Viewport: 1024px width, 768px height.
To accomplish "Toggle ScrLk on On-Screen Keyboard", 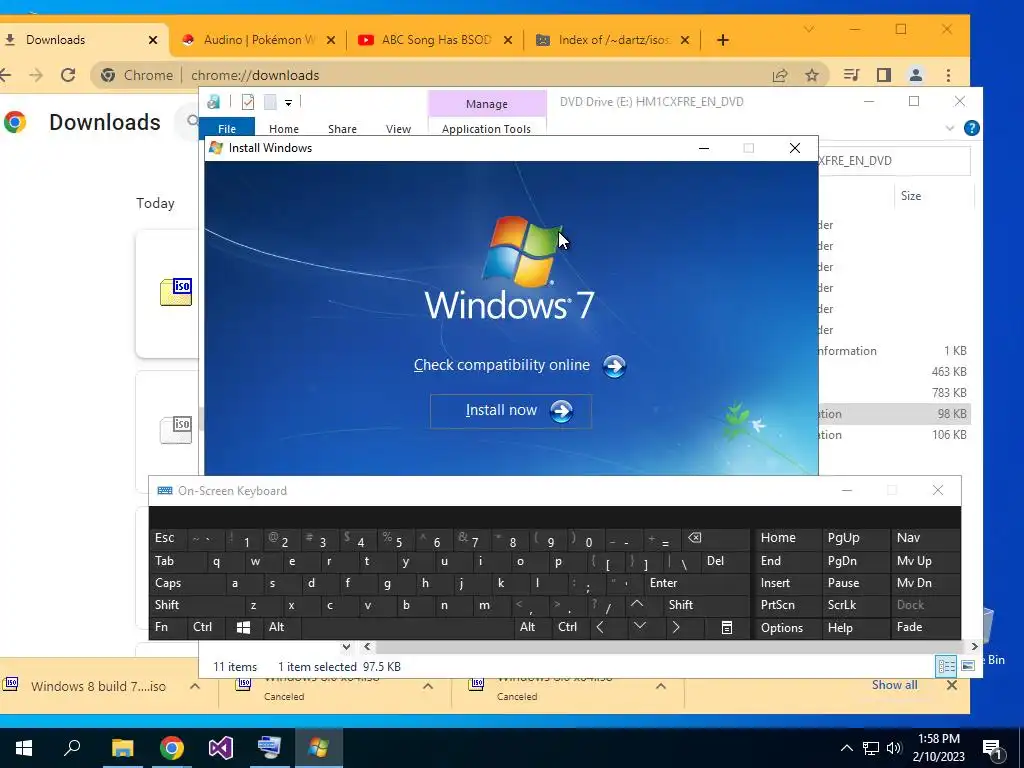I will tap(854, 605).
